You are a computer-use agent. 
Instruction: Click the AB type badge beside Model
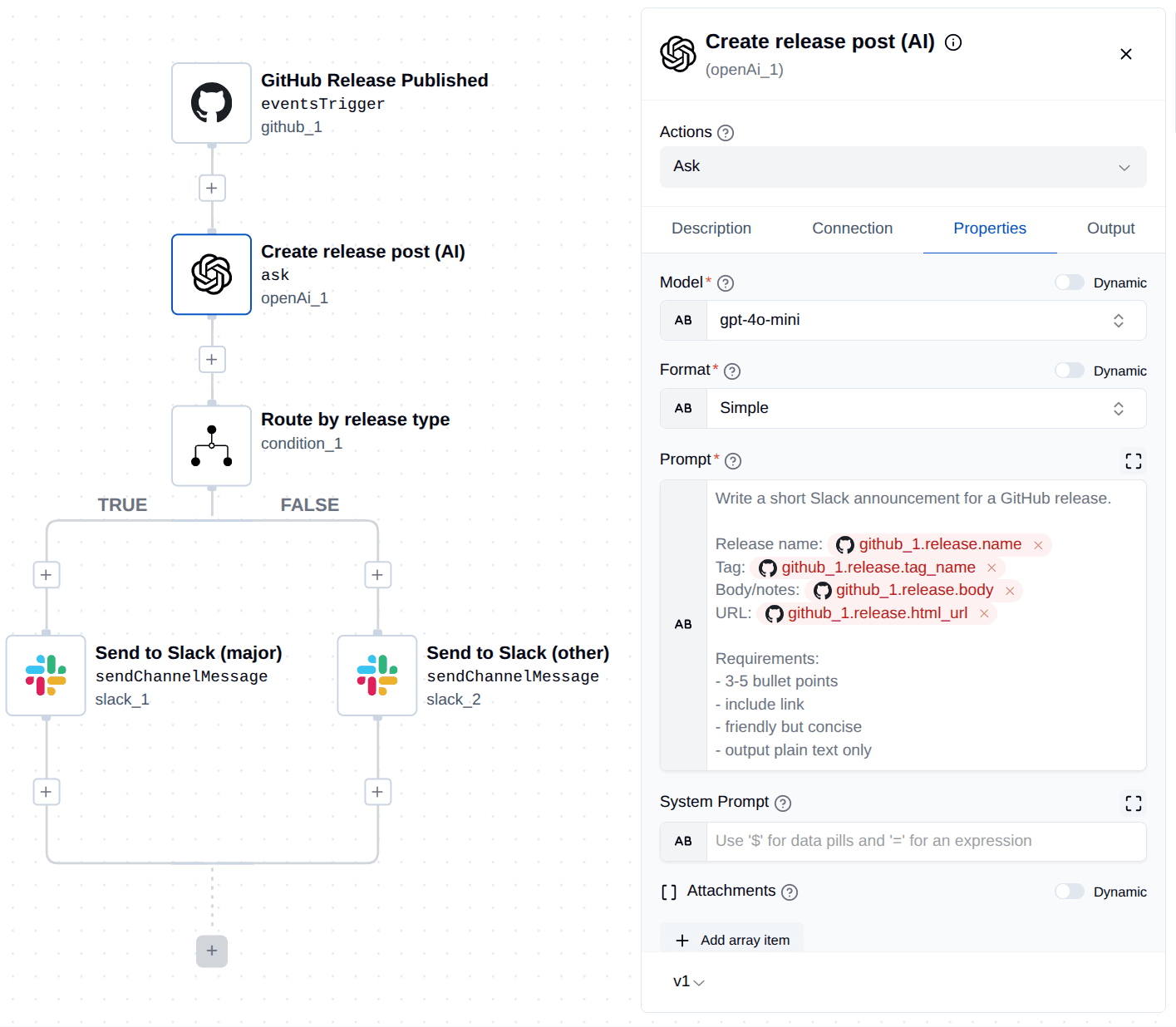[683, 321]
